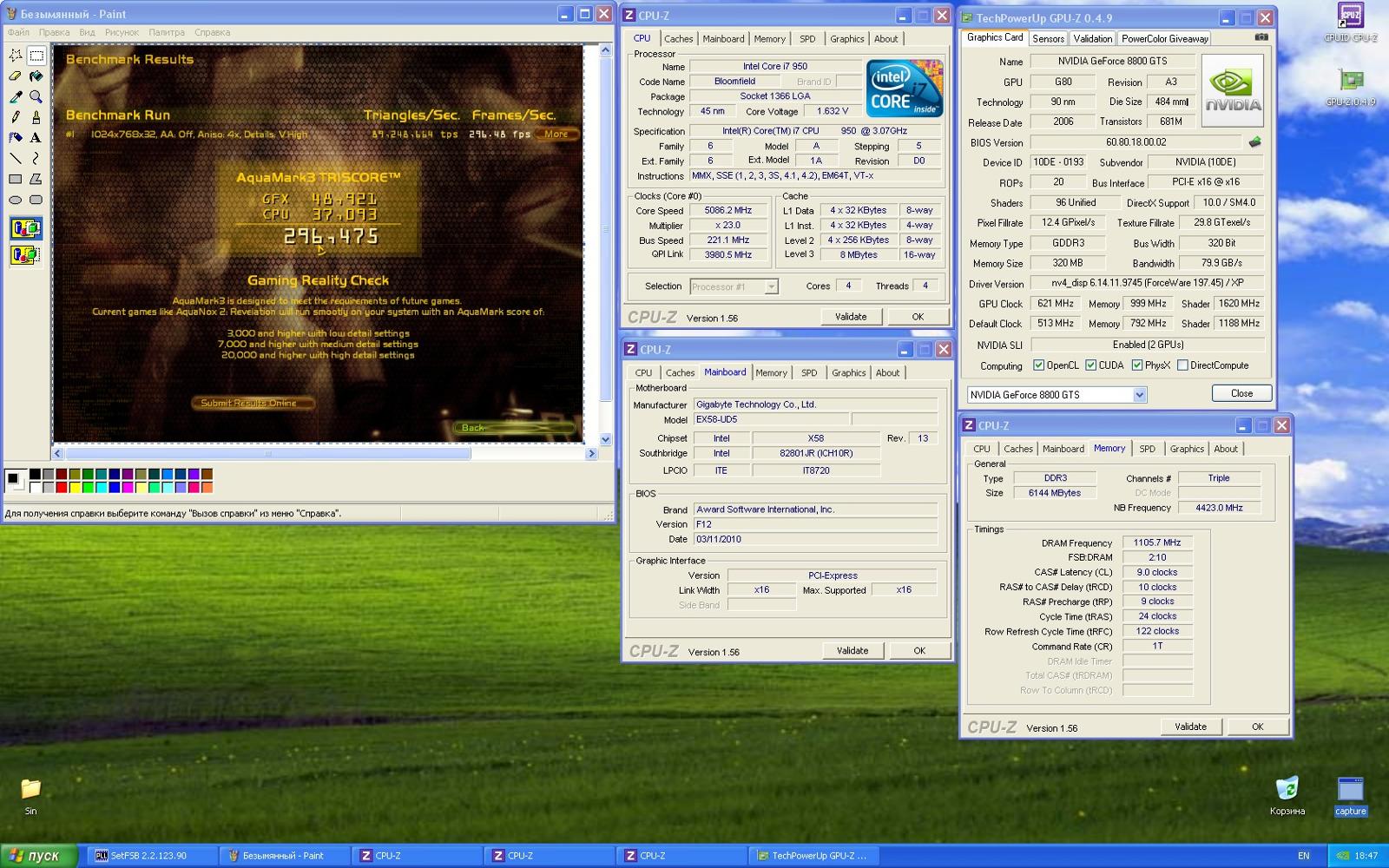Image resolution: width=1389 pixels, height=868 pixels.
Task: Open the Sin folder on the desktop
Action: pos(30,796)
